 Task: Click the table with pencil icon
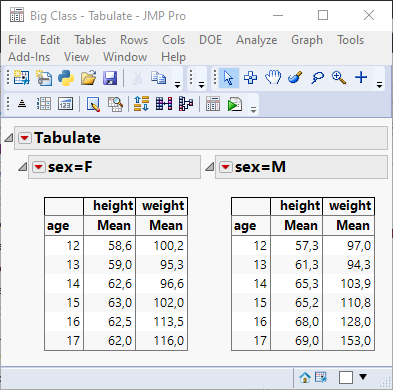[93, 104]
